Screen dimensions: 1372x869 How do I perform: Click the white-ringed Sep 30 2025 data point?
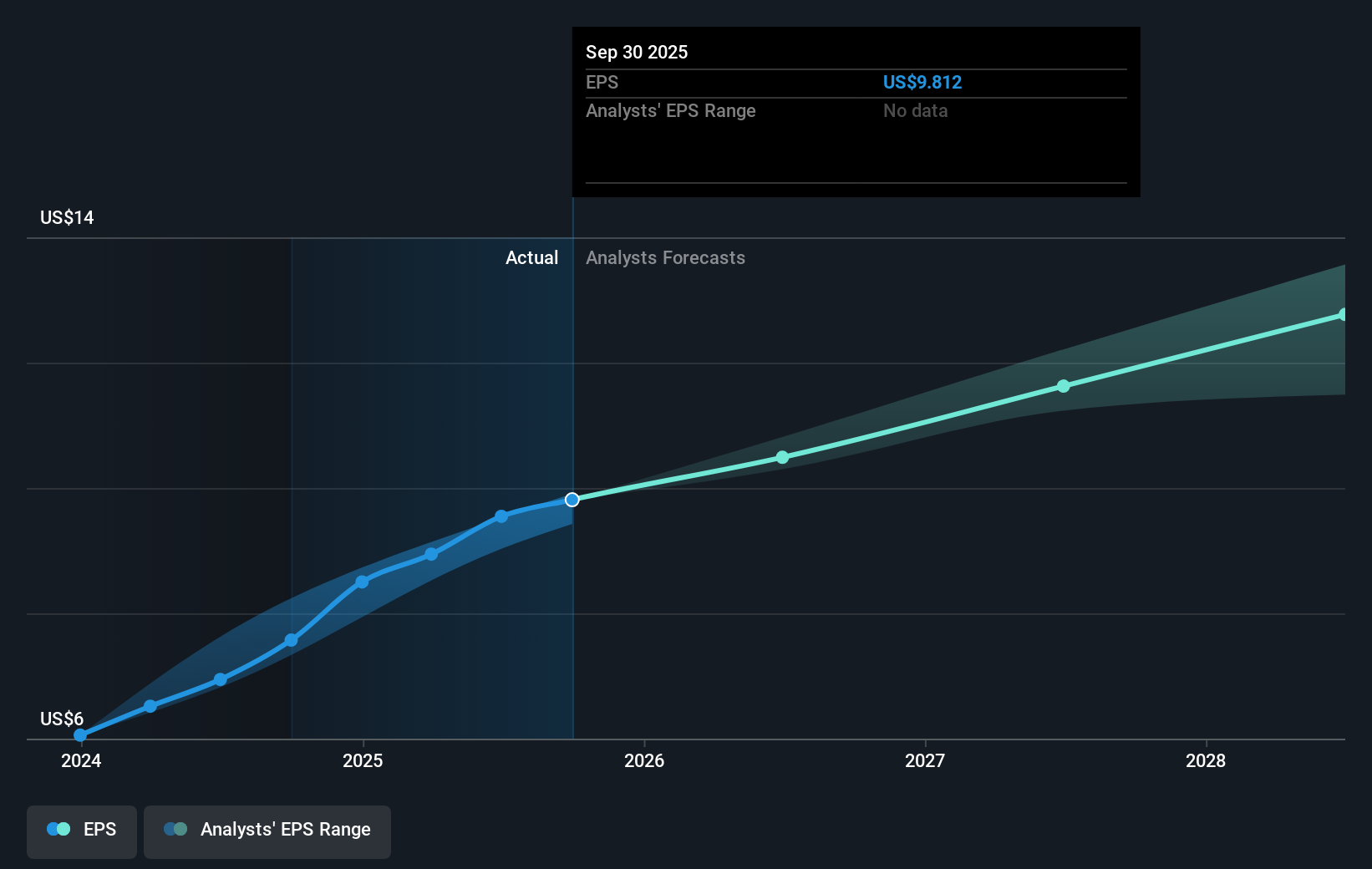572,500
